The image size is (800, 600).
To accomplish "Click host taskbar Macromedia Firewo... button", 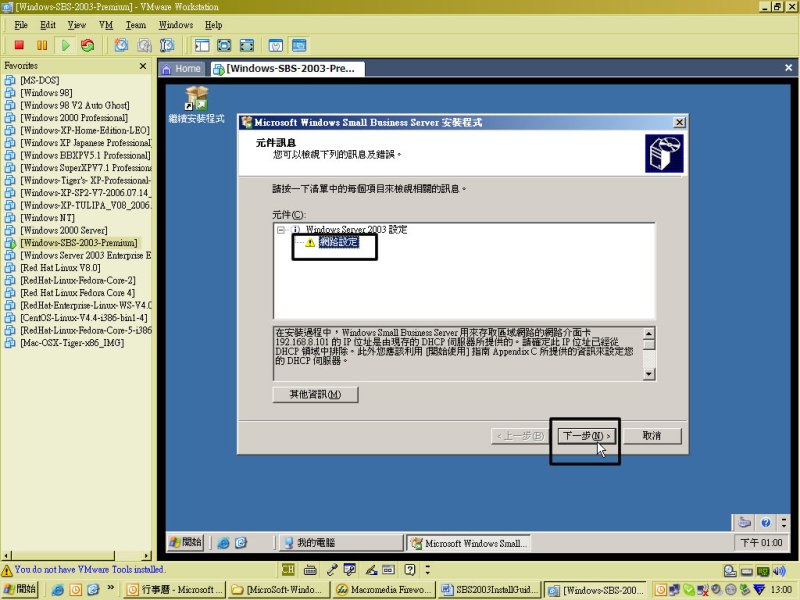I will [x=384, y=590].
